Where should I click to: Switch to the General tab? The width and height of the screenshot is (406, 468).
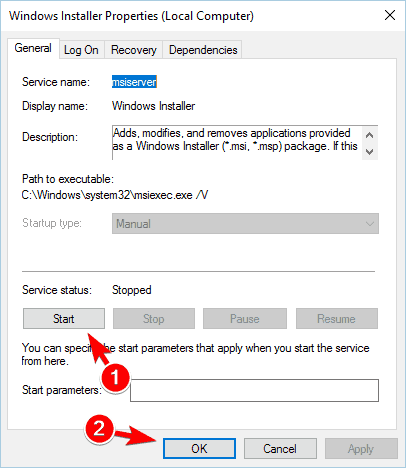(x=33, y=48)
